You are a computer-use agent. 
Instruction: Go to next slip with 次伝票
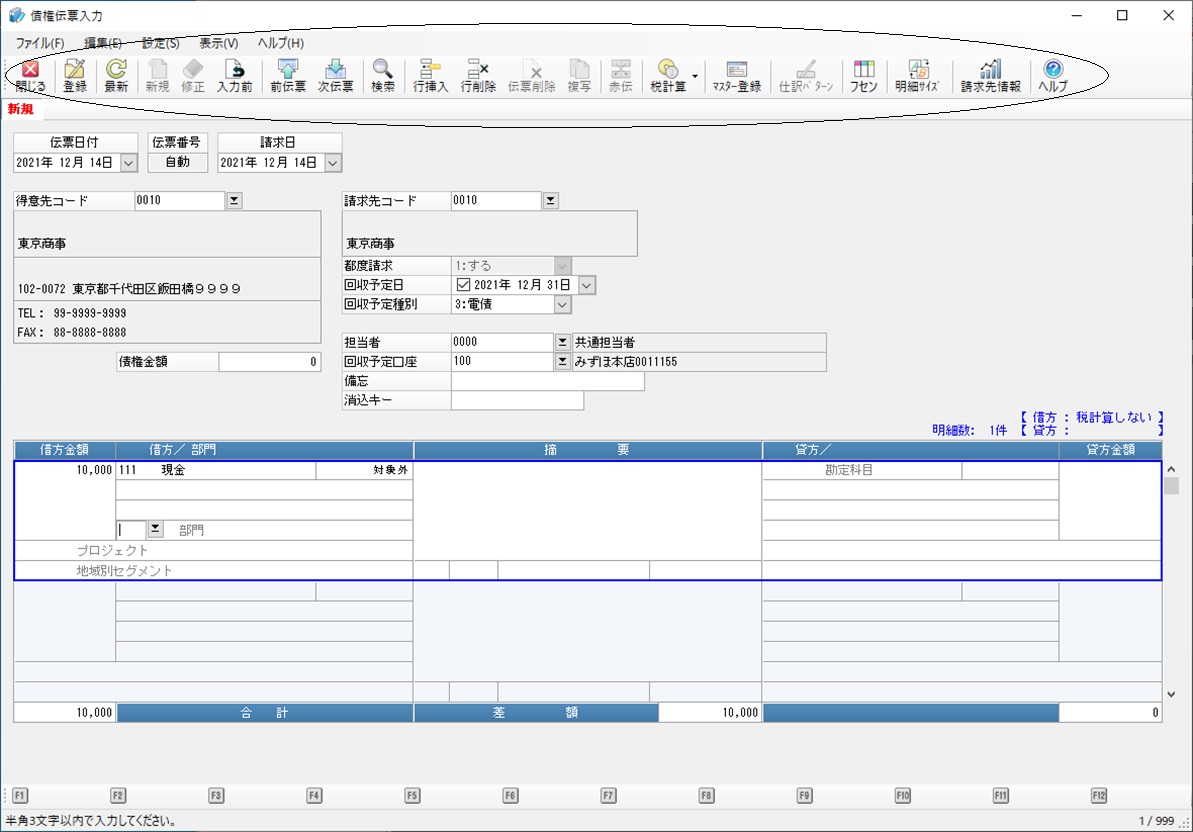pyautogui.click(x=336, y=76)
